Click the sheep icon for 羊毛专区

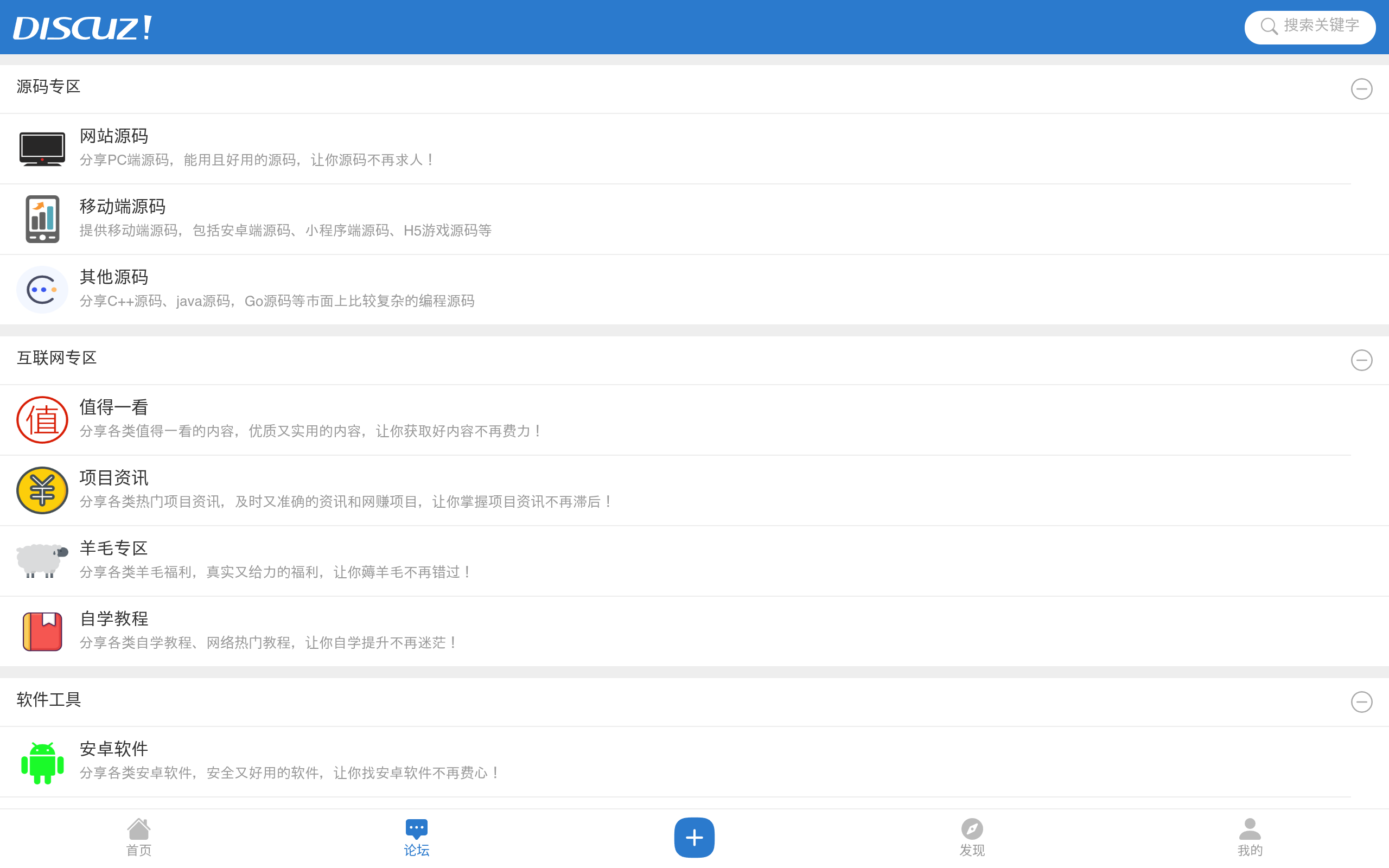[x=42, y=560]
